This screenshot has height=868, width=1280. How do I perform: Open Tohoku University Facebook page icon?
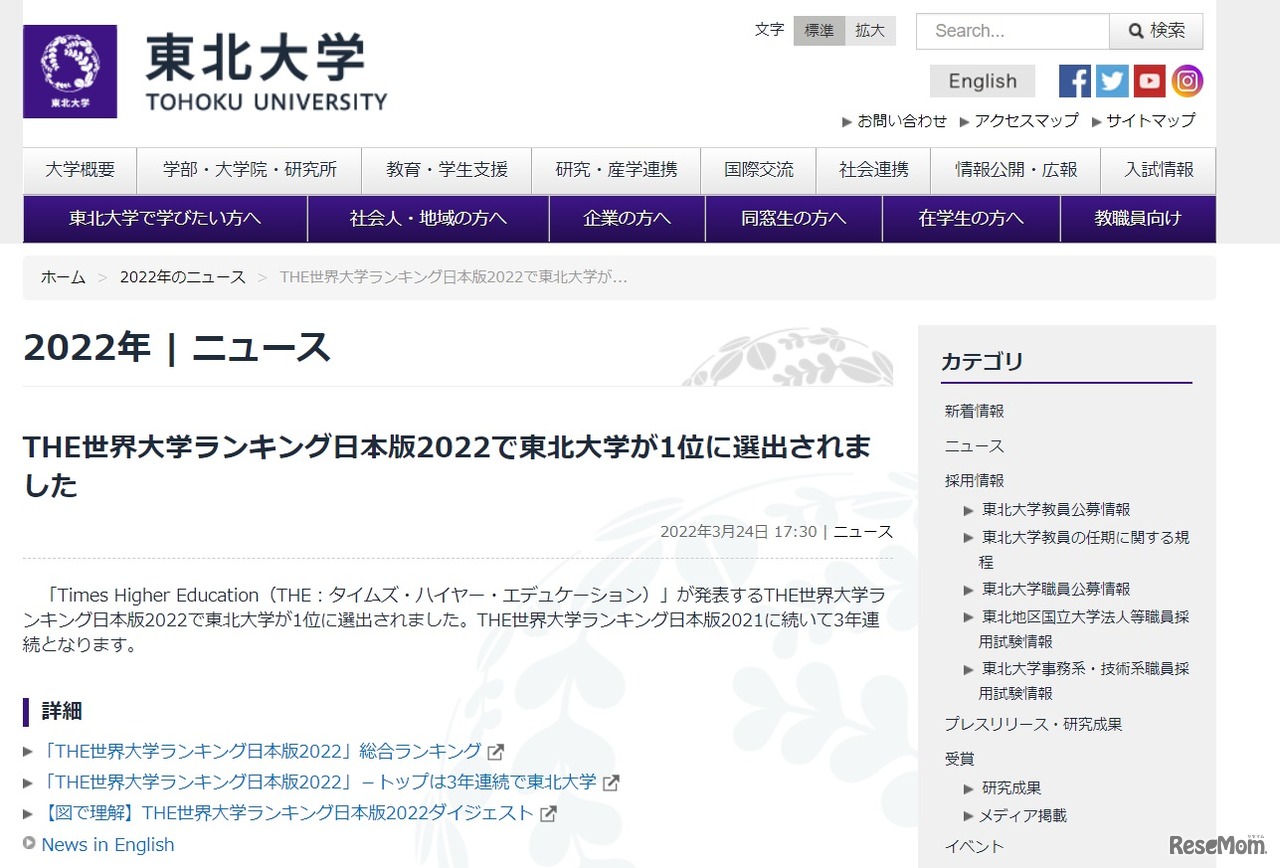click(1075, 81)
